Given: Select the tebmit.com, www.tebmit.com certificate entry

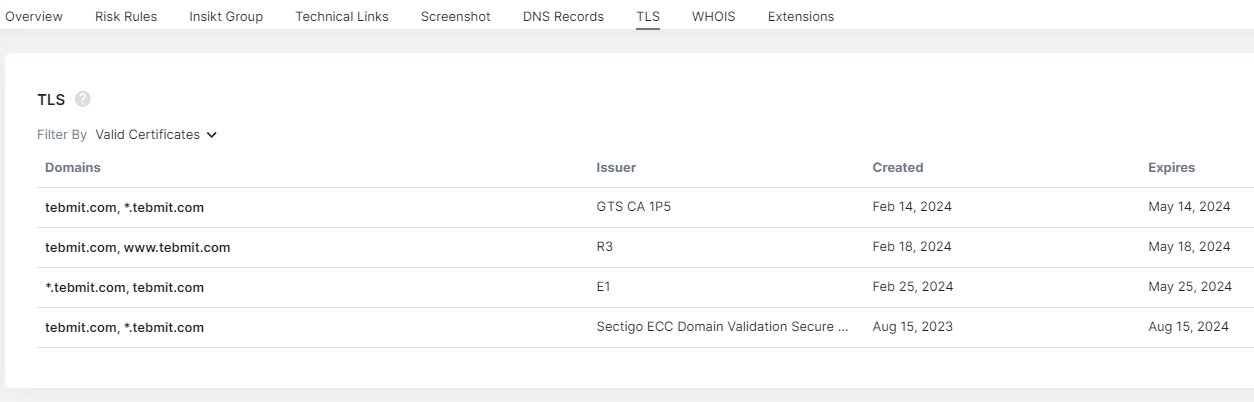Looking at the screenshot, I should point(138,248).
